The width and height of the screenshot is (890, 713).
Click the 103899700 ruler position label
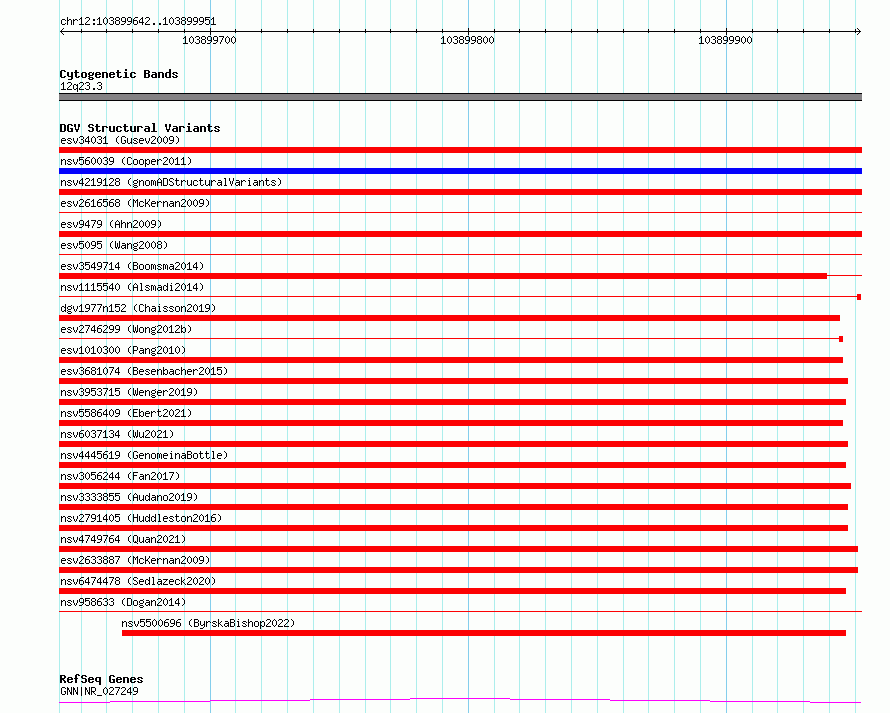[x=209, y=40]
